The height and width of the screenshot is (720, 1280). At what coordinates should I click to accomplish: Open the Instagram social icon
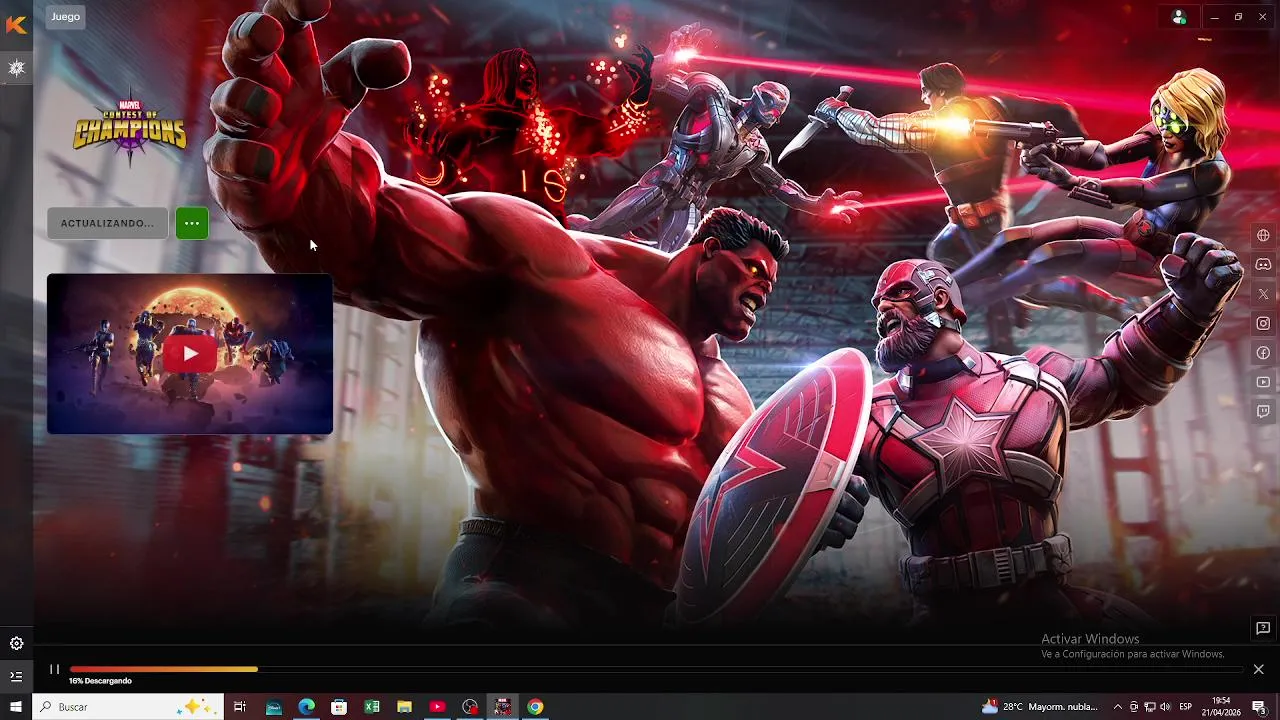[x=1263, y=323]
